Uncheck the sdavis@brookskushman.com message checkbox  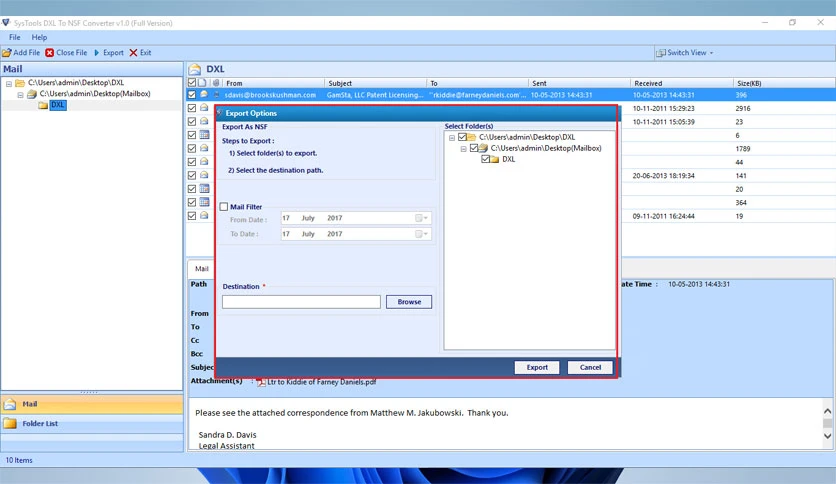[x=192, y=95]
